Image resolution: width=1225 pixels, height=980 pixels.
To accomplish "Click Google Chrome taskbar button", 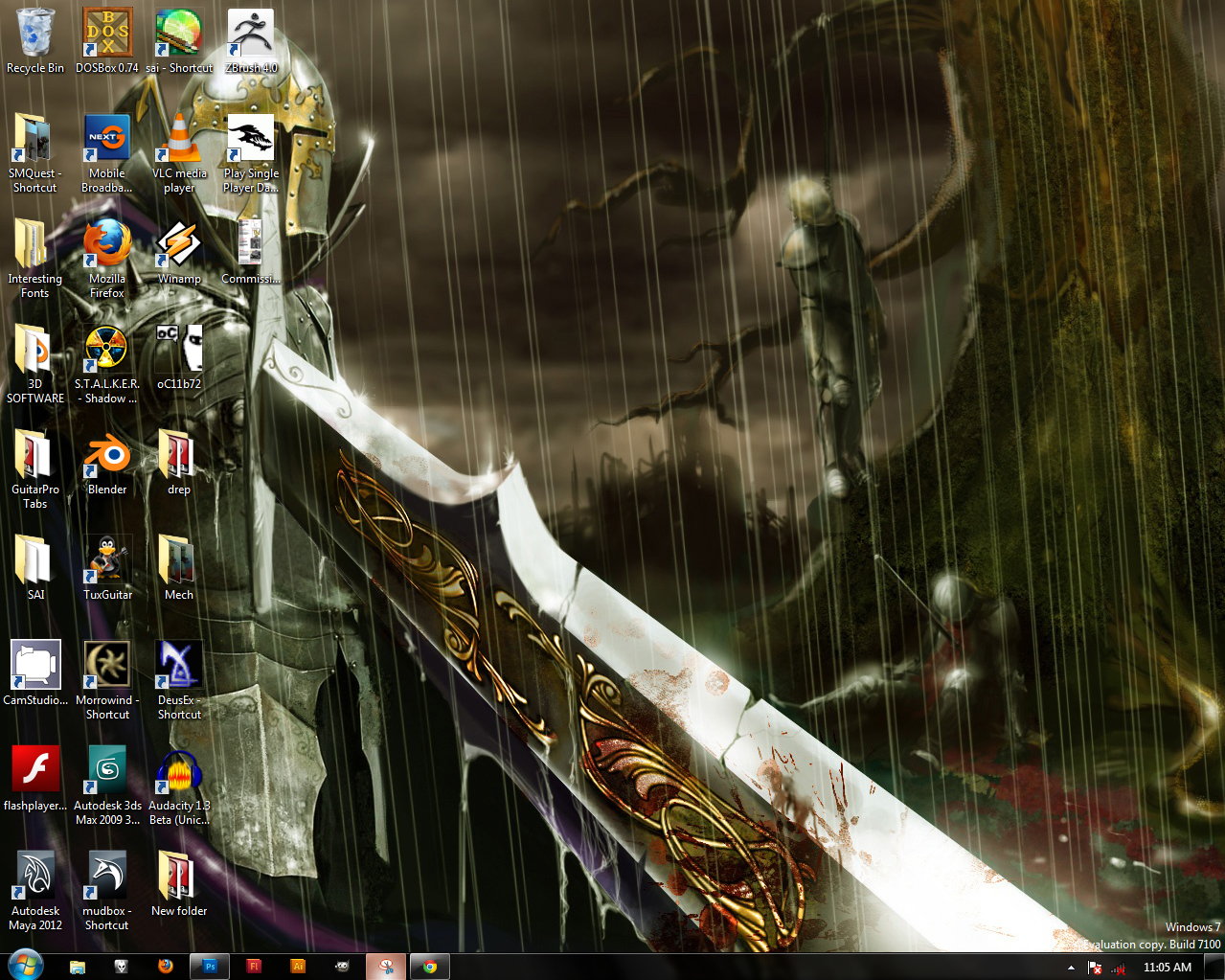I will coord(430,967).
